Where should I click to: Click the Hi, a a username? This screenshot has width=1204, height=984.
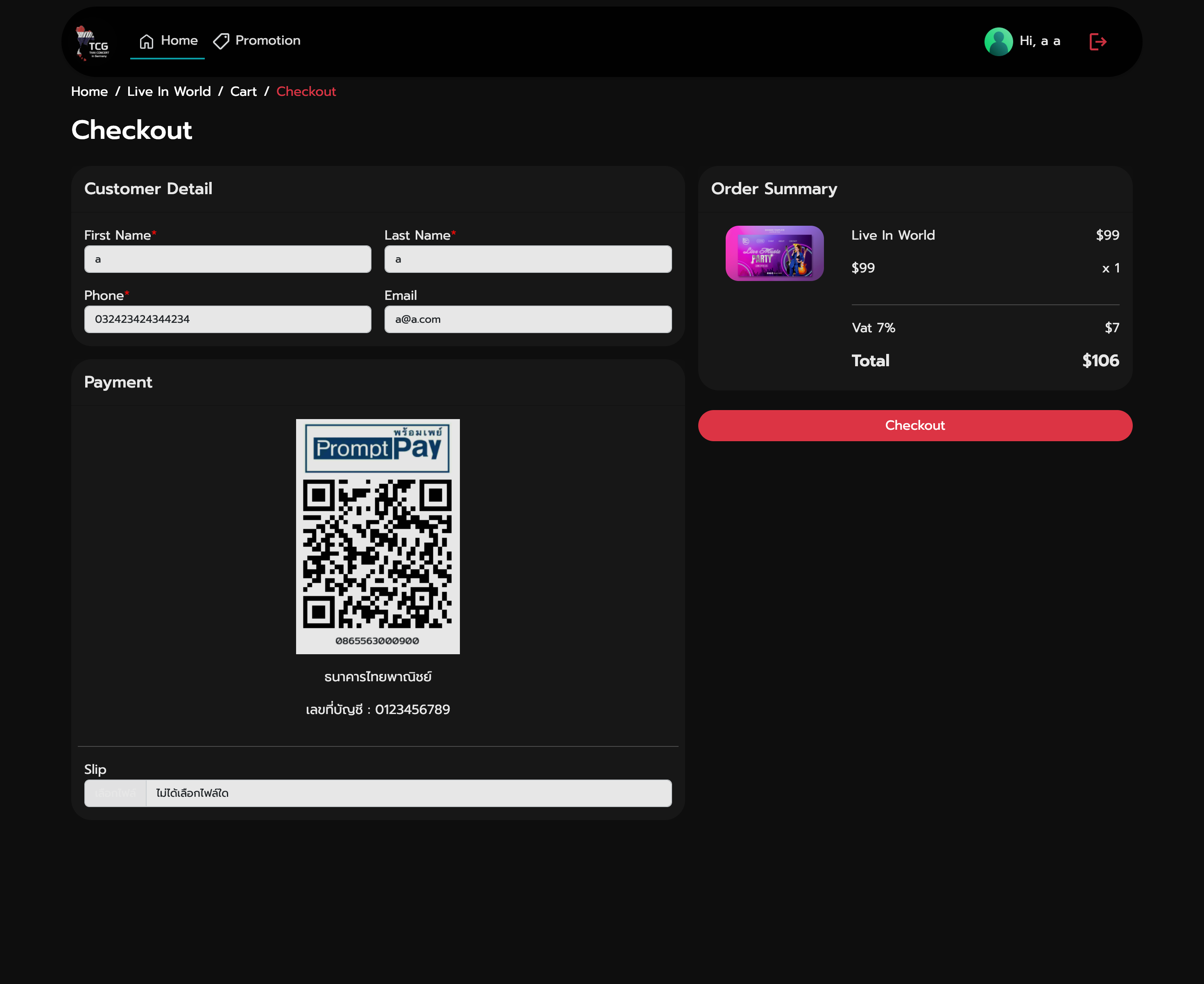1040,41
